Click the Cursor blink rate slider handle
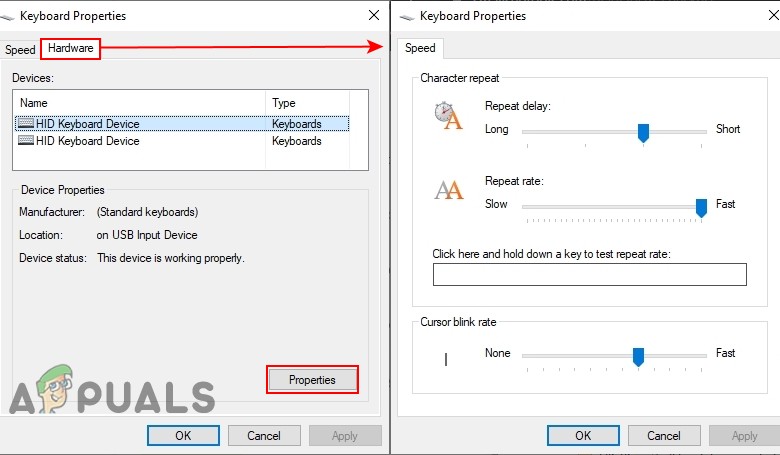This screenshot has width=780, height=455. click(x=638, y=357)
